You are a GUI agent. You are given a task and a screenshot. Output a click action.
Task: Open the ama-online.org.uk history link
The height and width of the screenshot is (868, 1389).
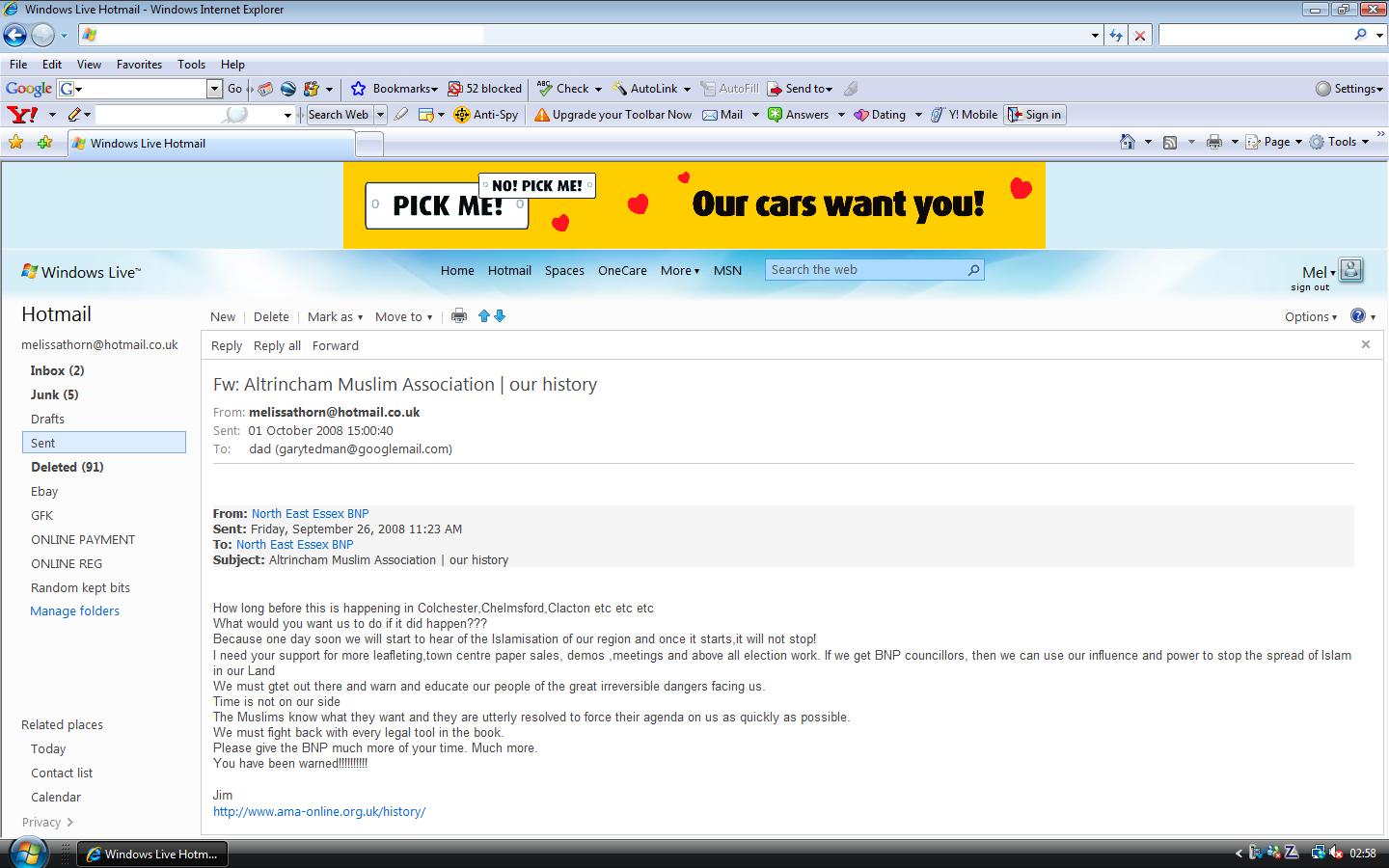319,812
